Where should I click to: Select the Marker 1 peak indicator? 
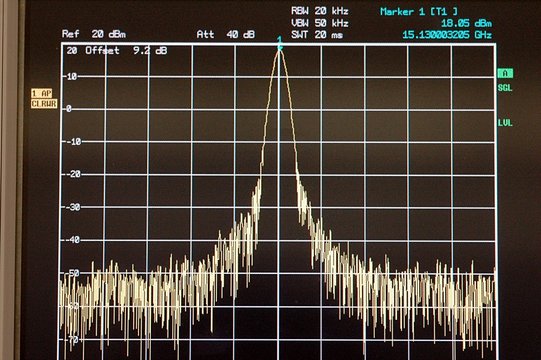coord(280,43)
